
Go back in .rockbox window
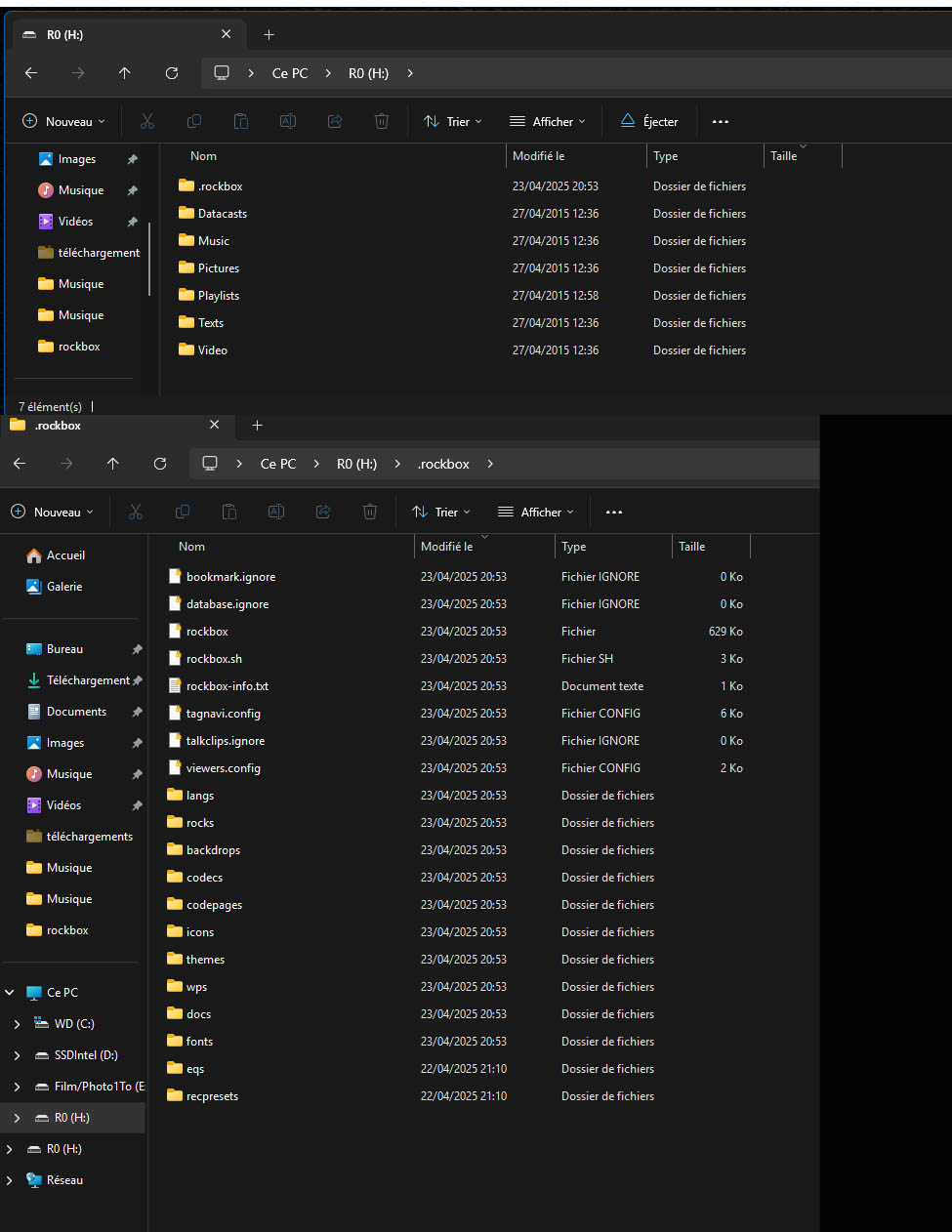20,464
